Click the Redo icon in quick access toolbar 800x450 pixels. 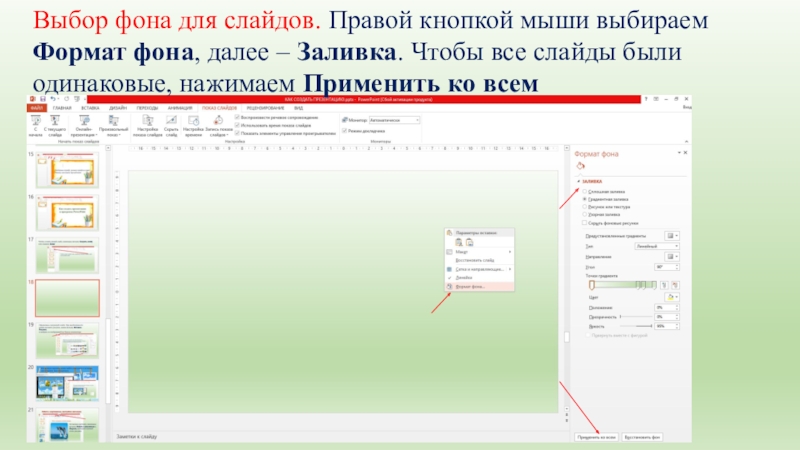point(66,99)
